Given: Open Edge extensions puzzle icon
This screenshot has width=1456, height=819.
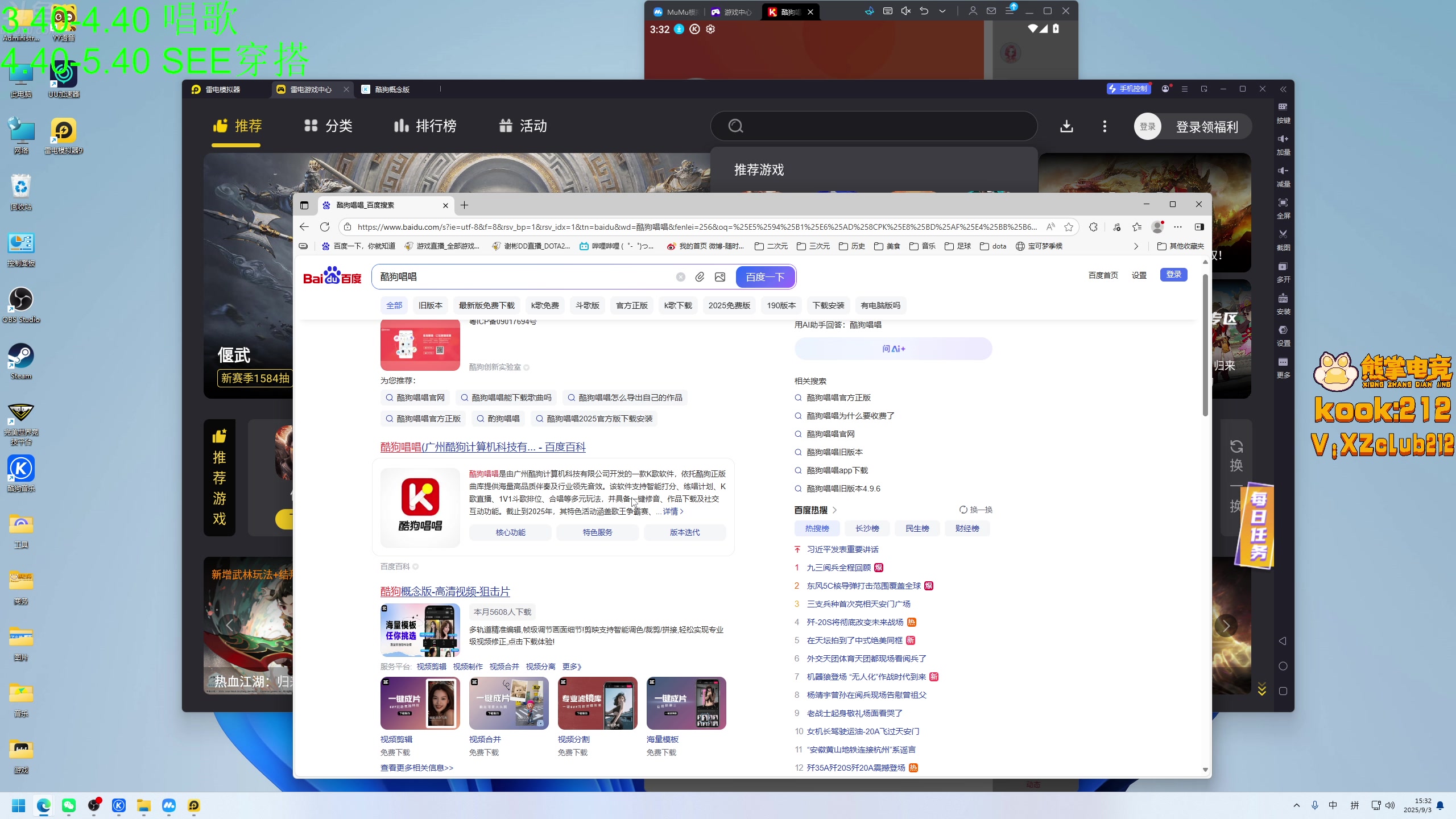Looking at the screenshot, I should tap(1093, 227).
